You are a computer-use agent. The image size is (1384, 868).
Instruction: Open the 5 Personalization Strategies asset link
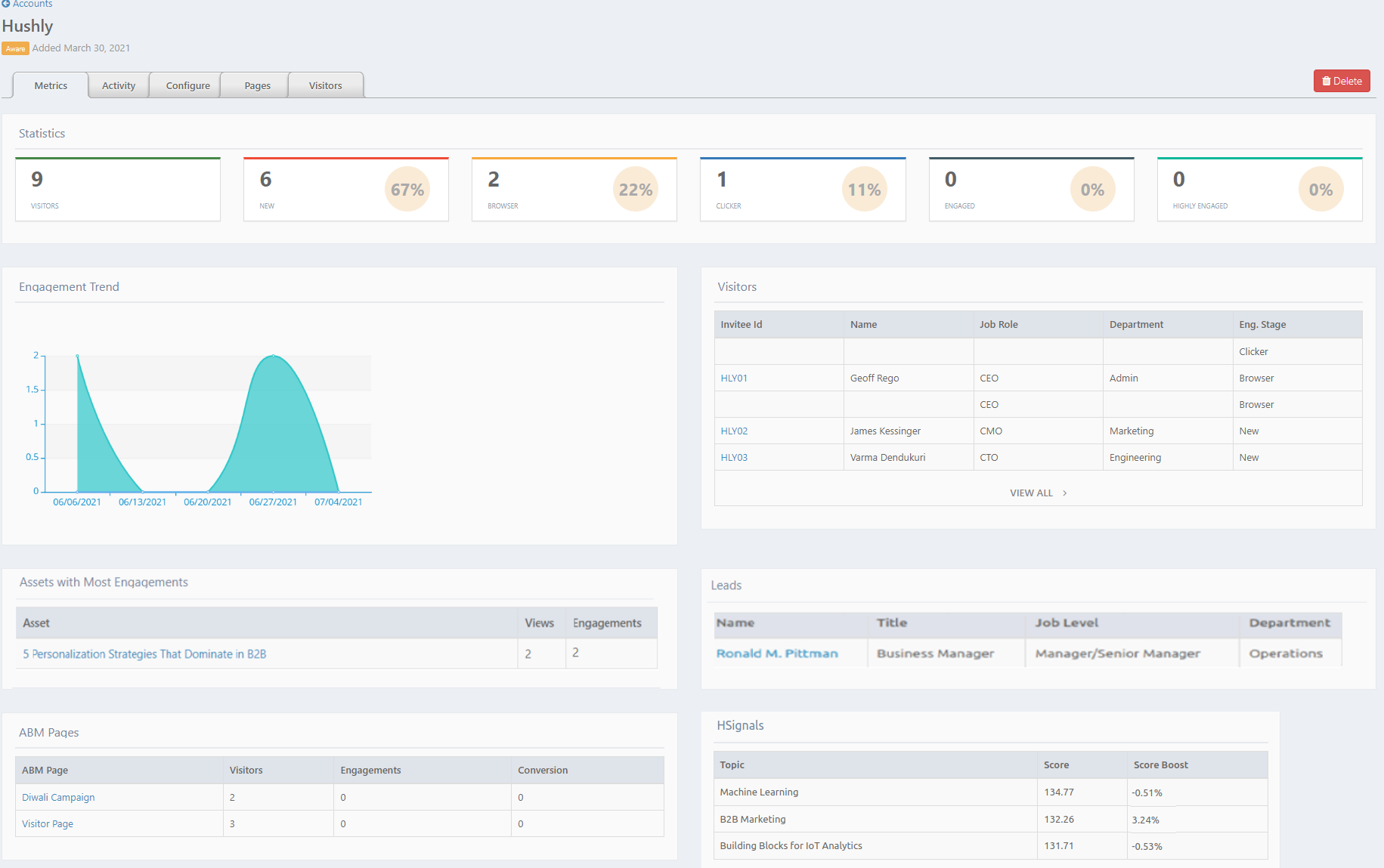(x=144, y=654)
